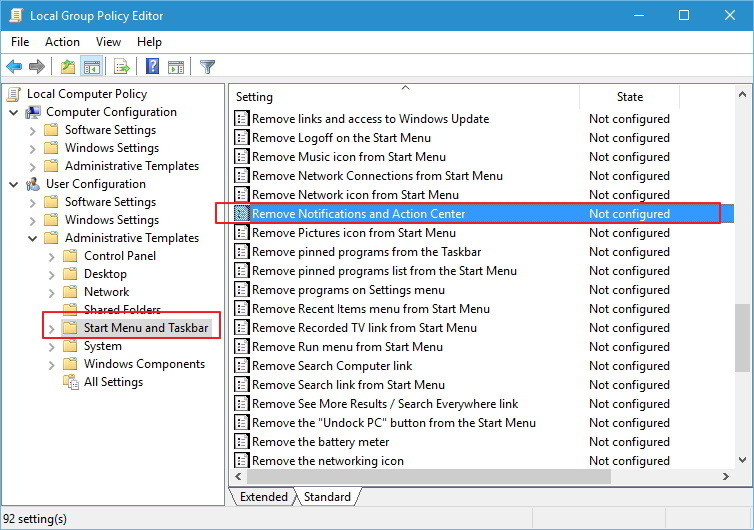Image resolution: width=754 pixels, height=530 pixels.
Task: Click the Windows Components folder icon
Action: 70,364
